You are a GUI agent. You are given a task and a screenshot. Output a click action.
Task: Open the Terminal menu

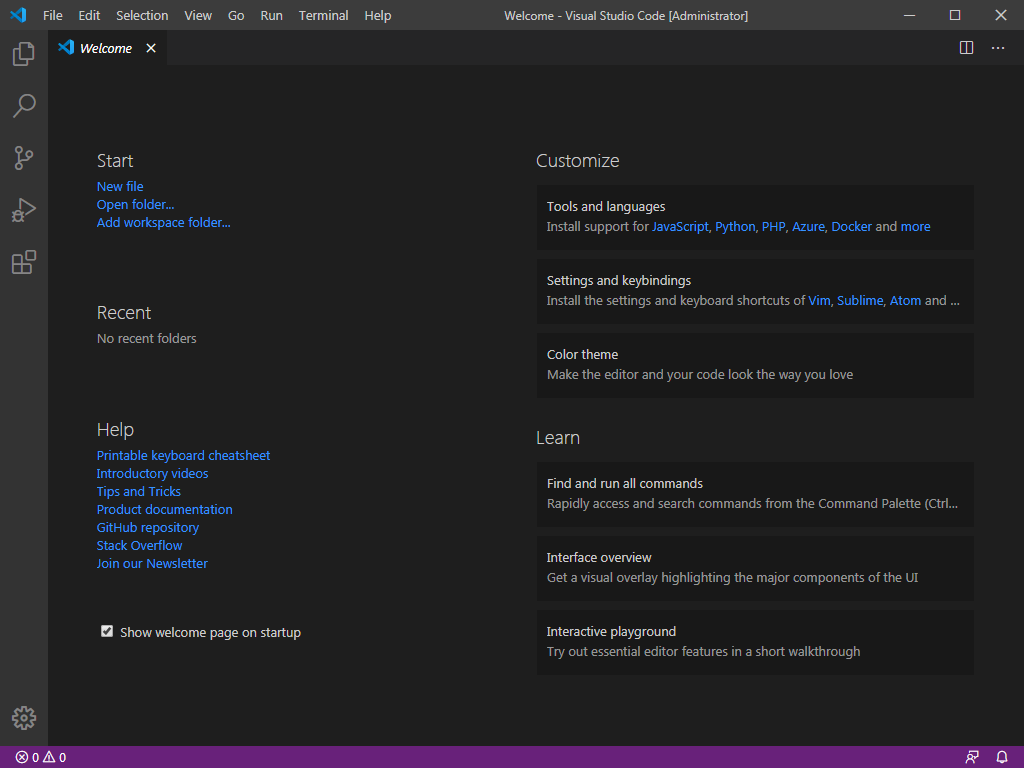[x=323, y=15]
